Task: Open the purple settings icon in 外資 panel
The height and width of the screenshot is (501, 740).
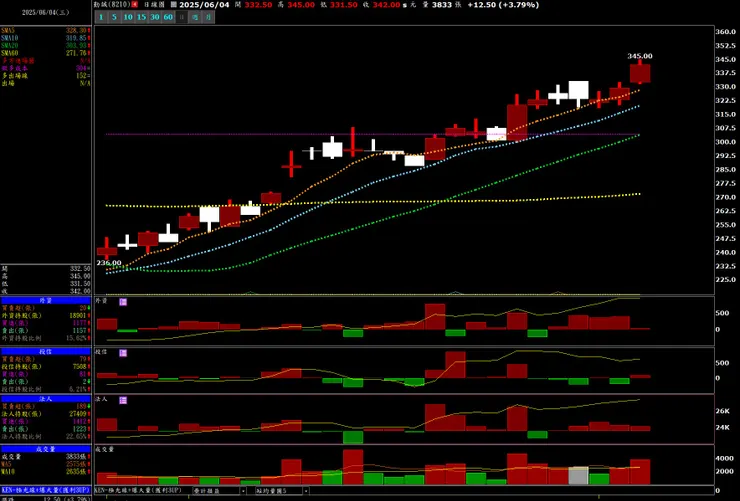Action: 123,302
